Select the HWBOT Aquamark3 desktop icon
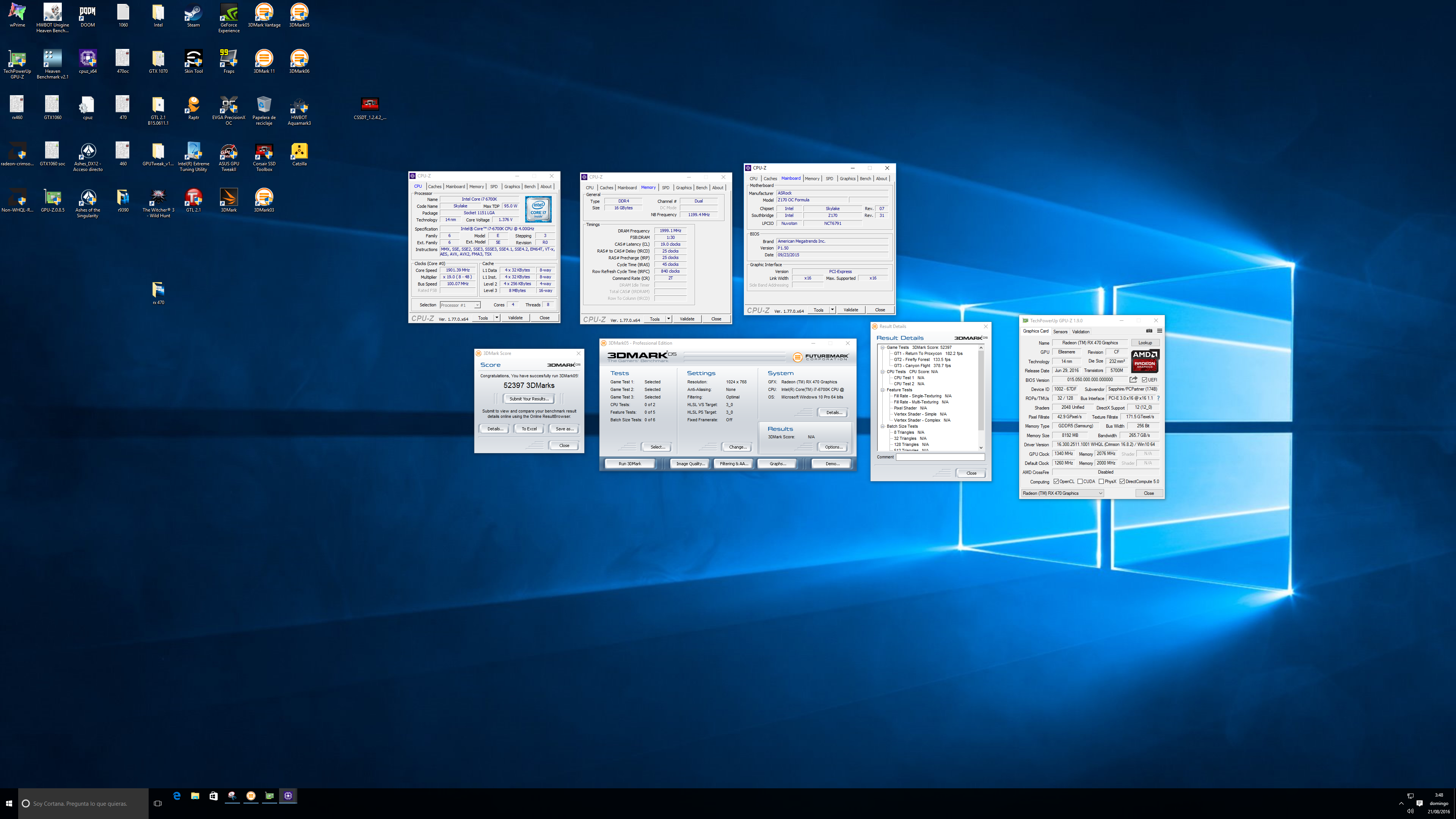Screen dimensions: 1456x819 pos(299,111)
